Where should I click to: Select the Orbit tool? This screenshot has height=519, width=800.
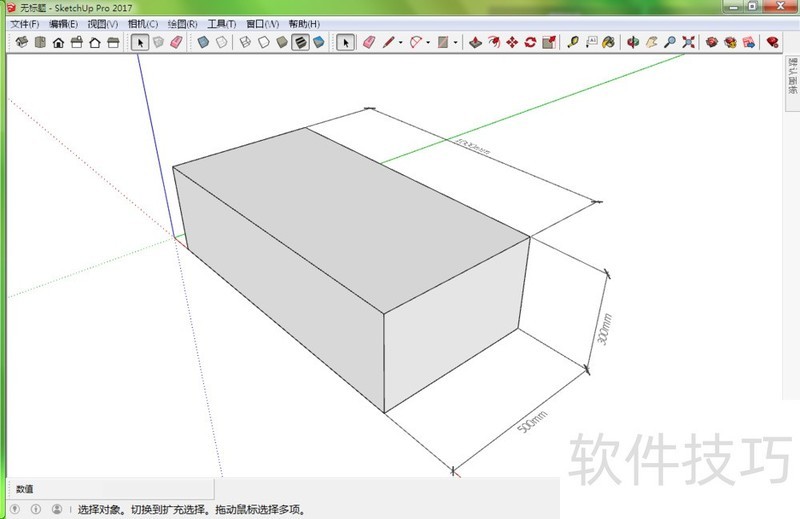pyautogui.click(x=633, y=42)
